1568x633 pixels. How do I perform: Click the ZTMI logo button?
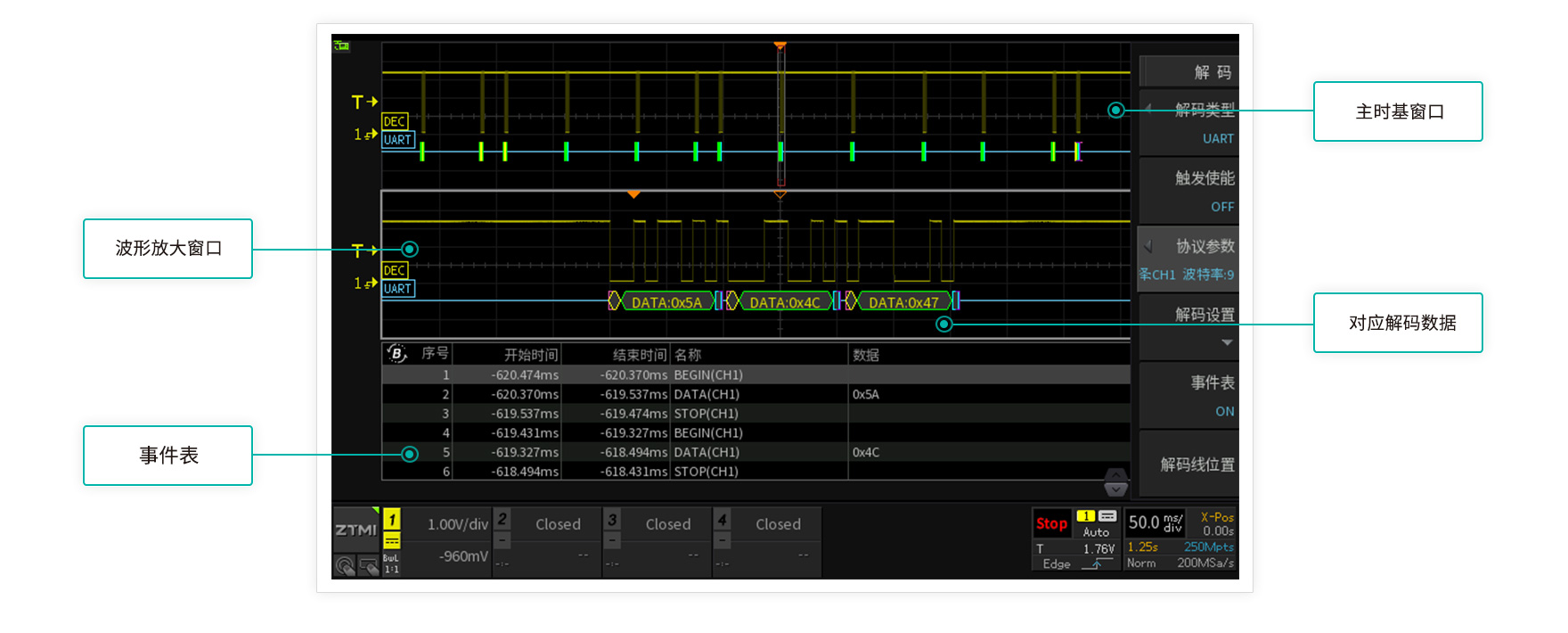[x=355, y=530]
